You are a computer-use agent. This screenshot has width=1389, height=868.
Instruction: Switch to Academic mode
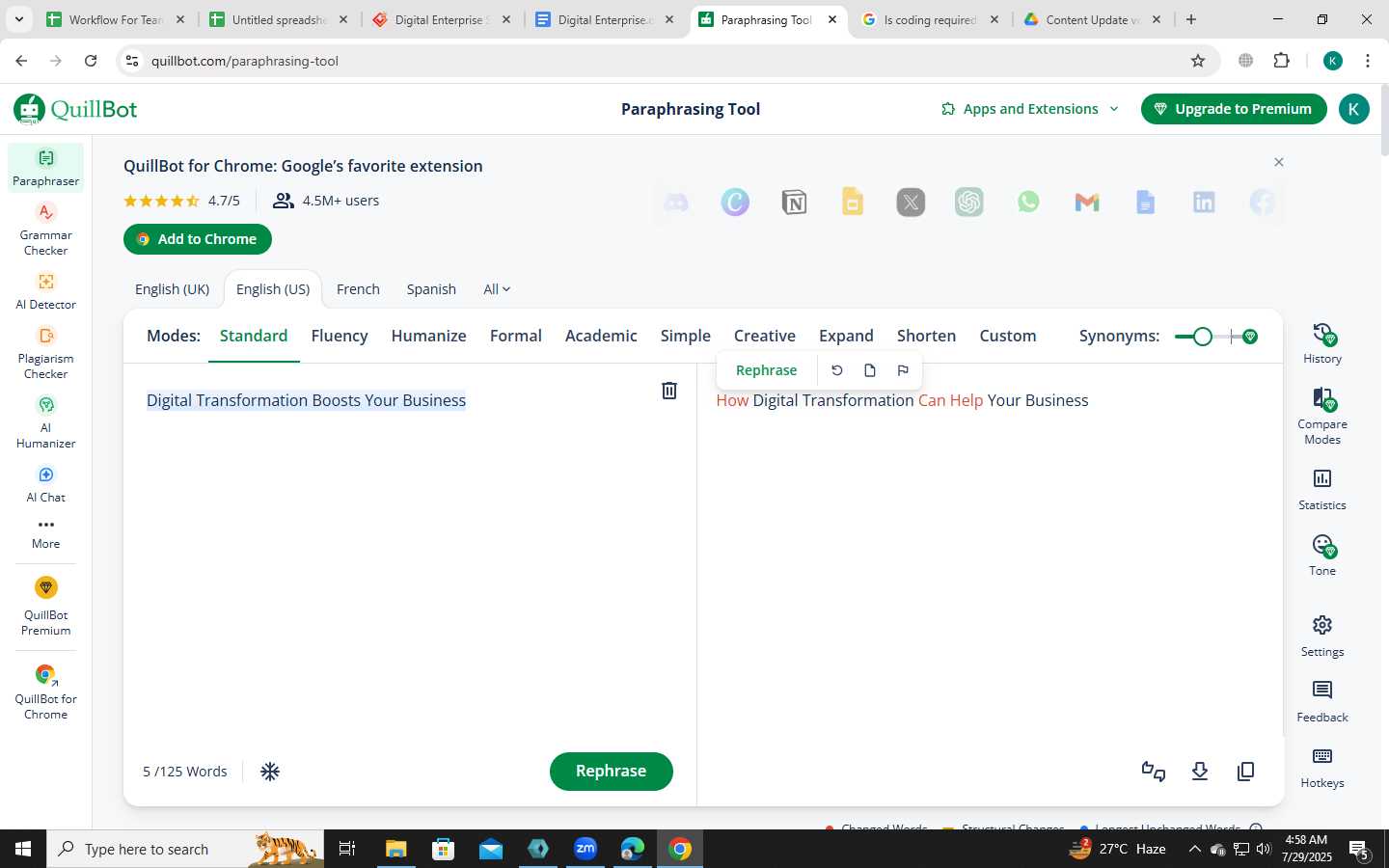click(x=601, y=336)
